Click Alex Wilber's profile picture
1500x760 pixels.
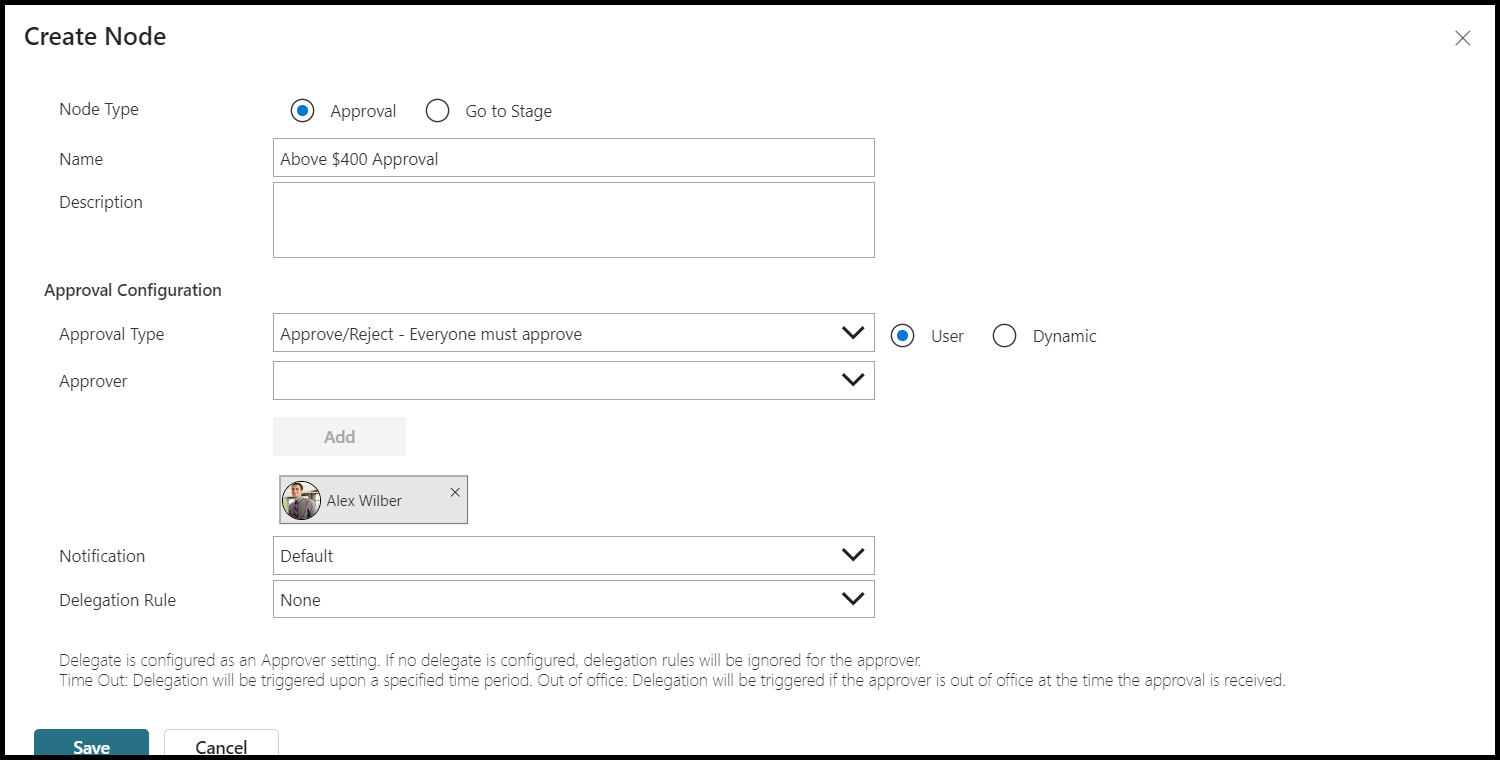click(301, 500)
